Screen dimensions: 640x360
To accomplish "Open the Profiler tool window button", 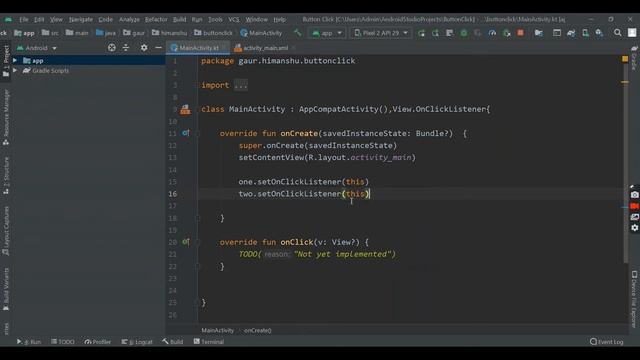I will [x=98, y=342].
